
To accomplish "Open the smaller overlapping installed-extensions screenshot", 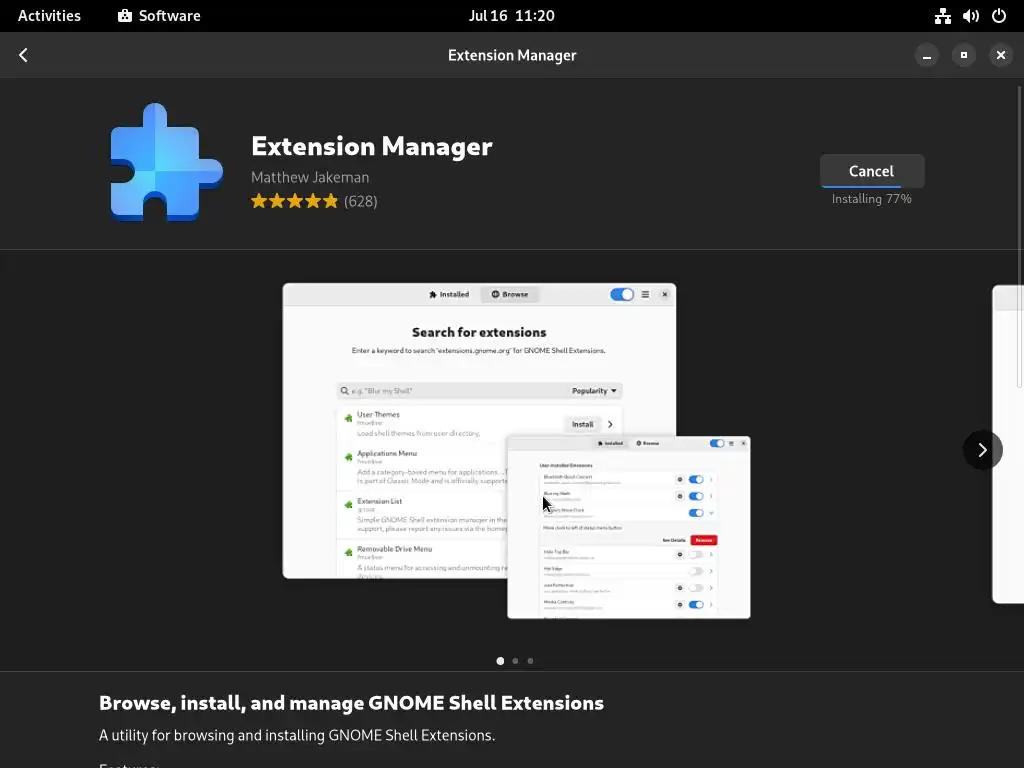I will [628, 527].
